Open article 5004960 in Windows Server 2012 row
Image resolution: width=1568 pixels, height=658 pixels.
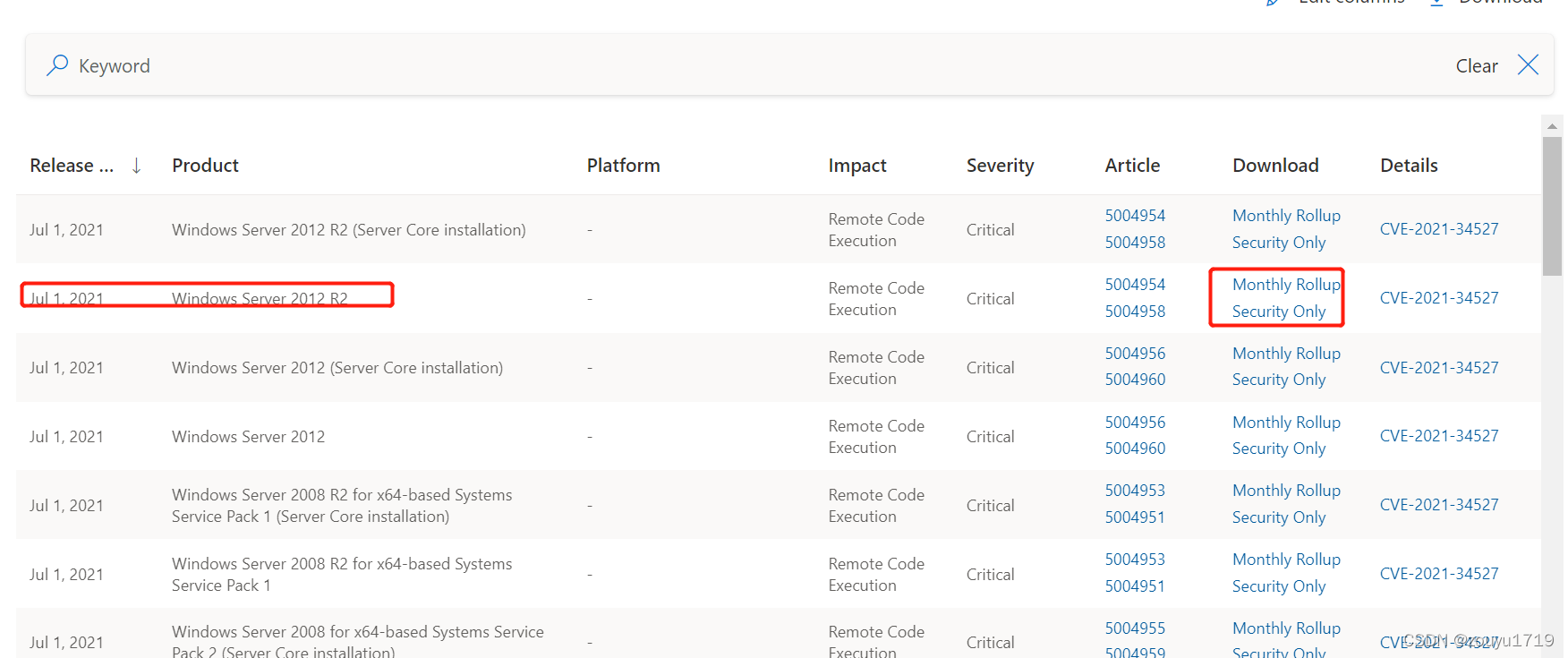click(1135, 449)
